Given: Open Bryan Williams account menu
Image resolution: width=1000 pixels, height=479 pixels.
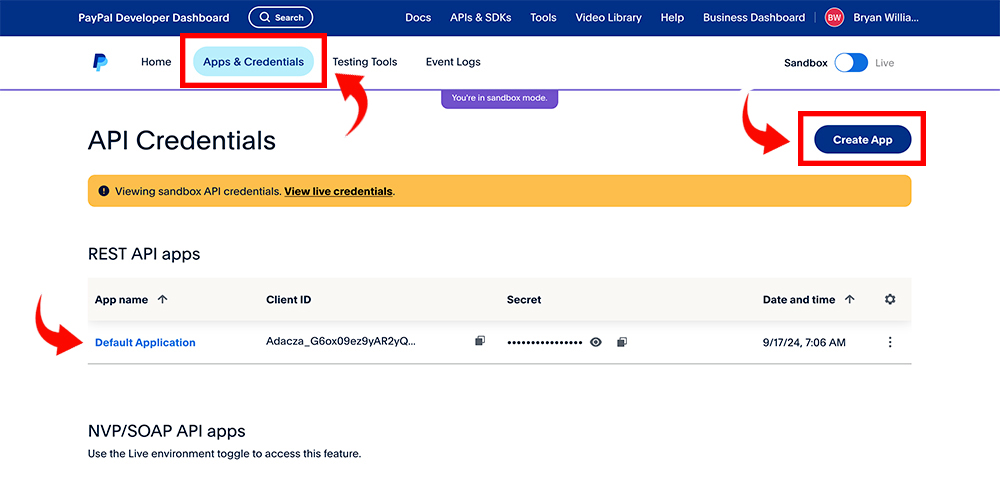Looking at the screenshot, I should click(886, 18).
